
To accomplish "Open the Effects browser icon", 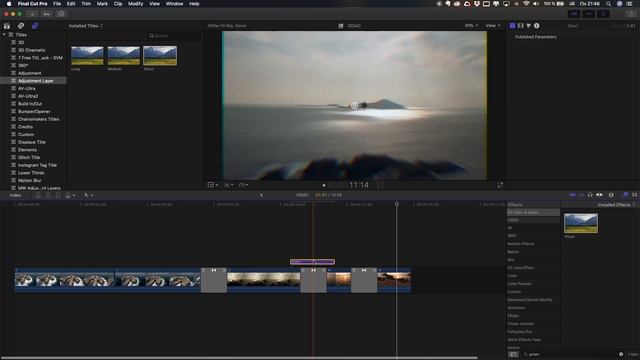I will tap(625, 195).
